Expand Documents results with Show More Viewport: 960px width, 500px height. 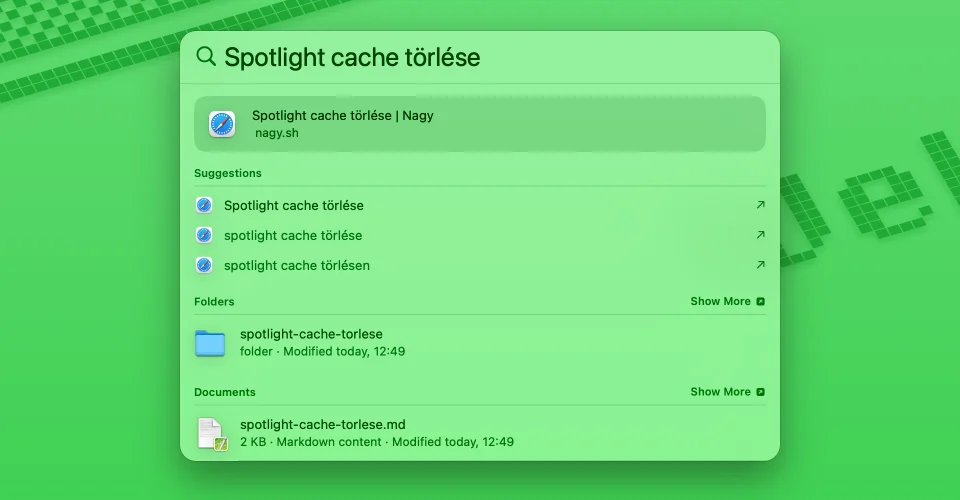pos(727,392)
